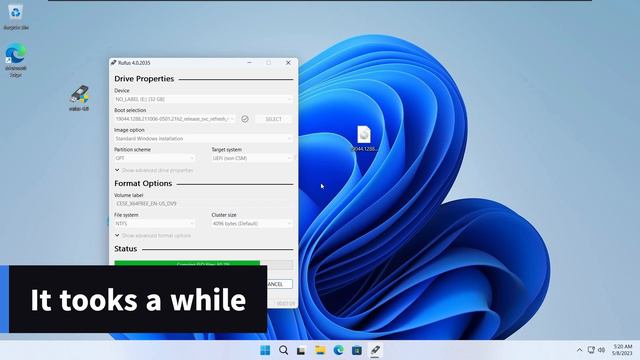The image size is (640, 360).
Task: Click the checksum checkmark icon beside Boot selection
Action: click(245, 119)
